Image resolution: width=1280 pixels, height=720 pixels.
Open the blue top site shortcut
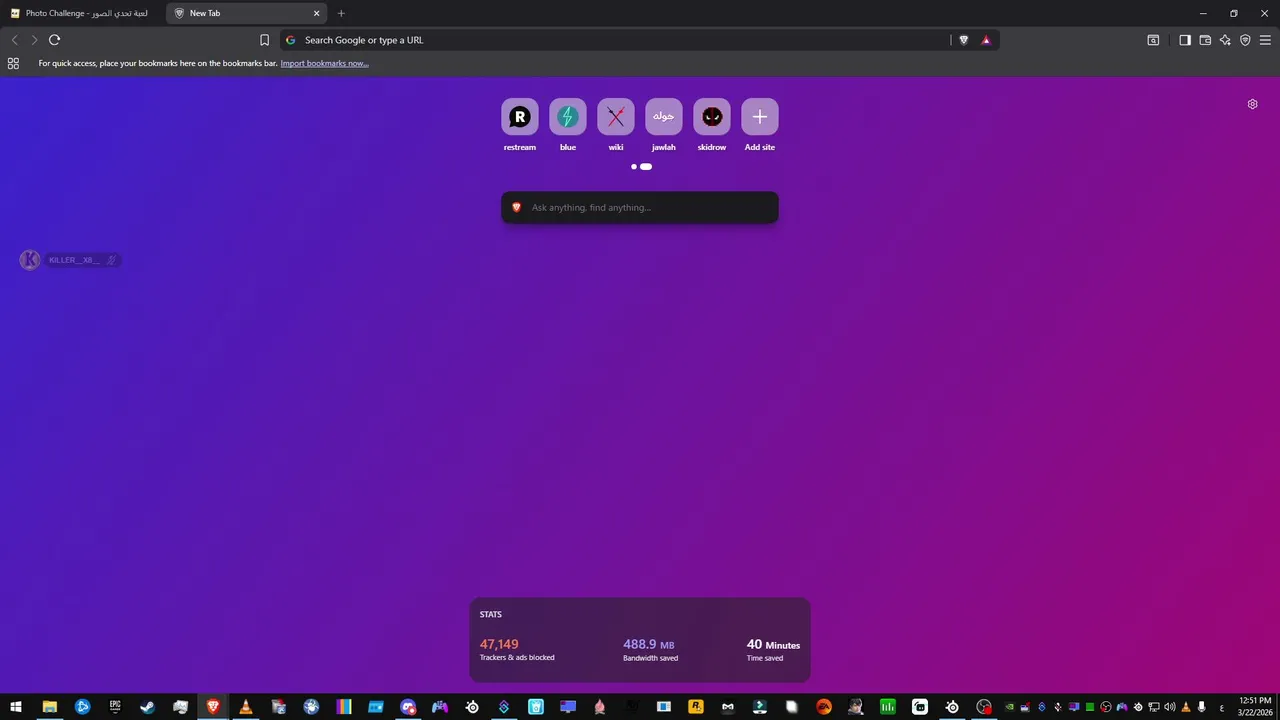(568, 125)
